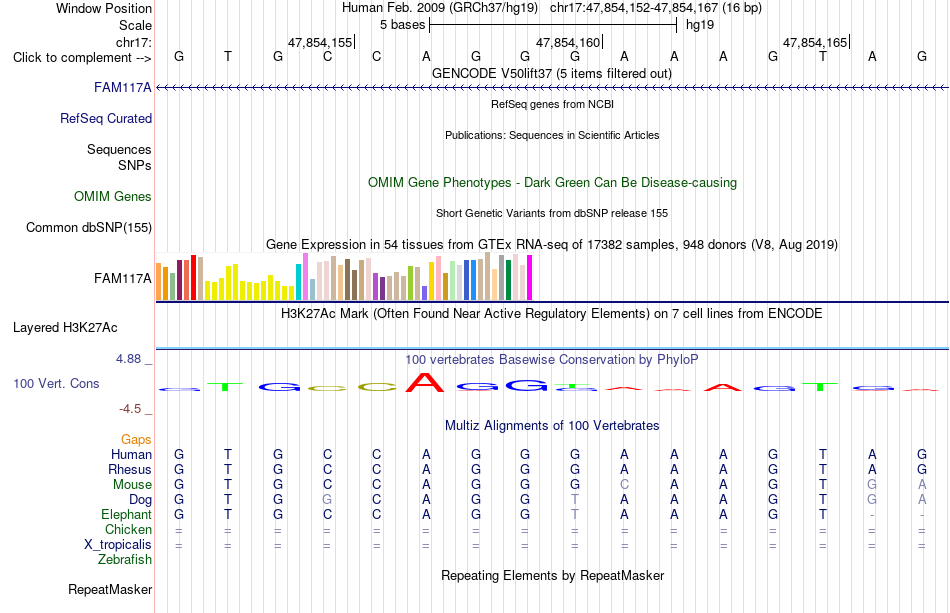Click the Layered H3K27Ac track label
Screen dimensions: 950x613
point(65,328)
